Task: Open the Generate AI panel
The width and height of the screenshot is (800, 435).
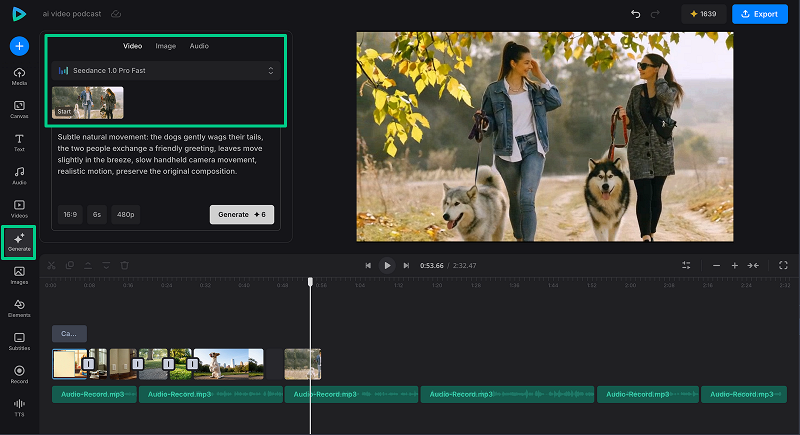Action: 19,242
